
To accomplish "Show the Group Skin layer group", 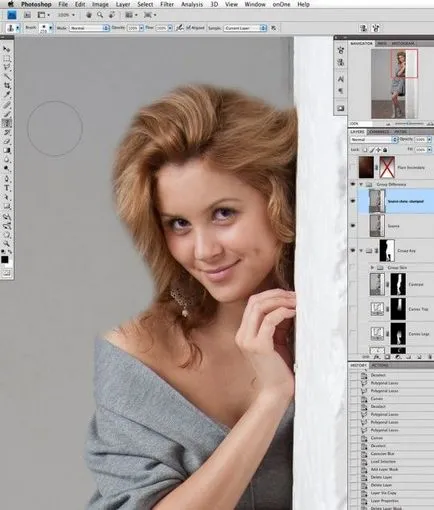I will click(353, 268).
